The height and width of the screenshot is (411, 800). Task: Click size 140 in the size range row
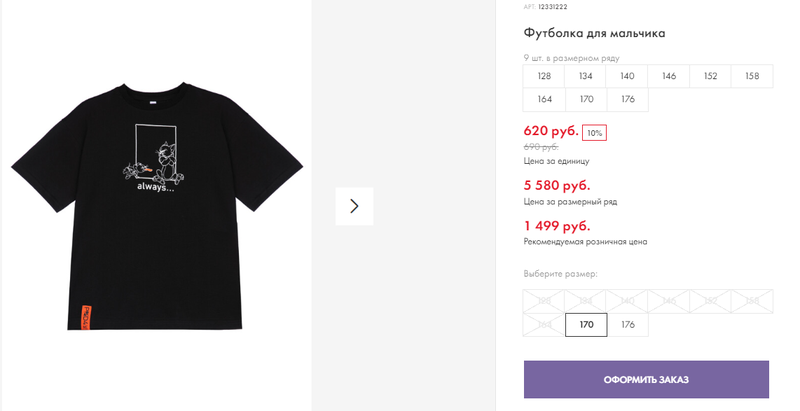pos(627,76)
